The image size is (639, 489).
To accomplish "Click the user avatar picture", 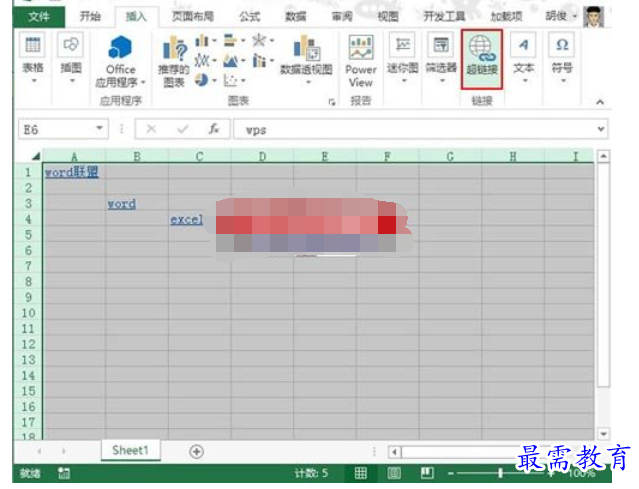I will (x=593, y=17).
